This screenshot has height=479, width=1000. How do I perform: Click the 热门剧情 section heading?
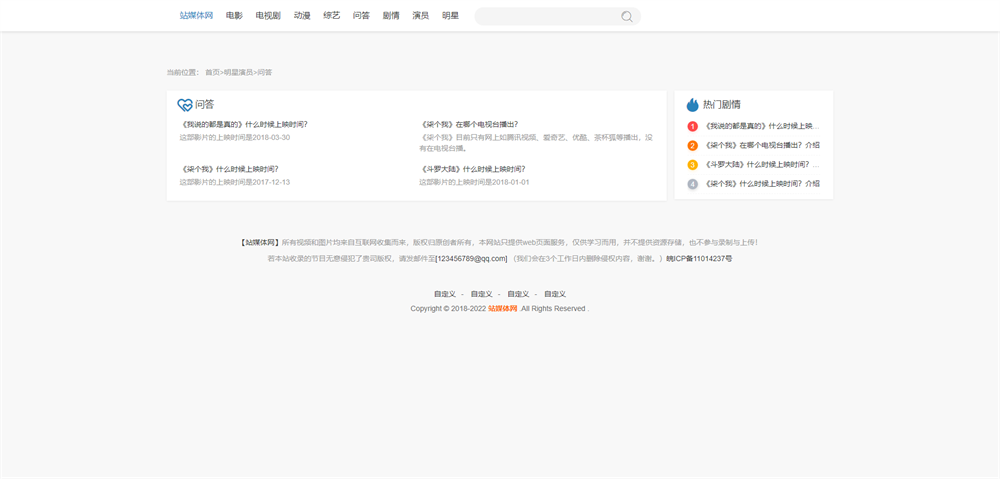coord(722,105)
